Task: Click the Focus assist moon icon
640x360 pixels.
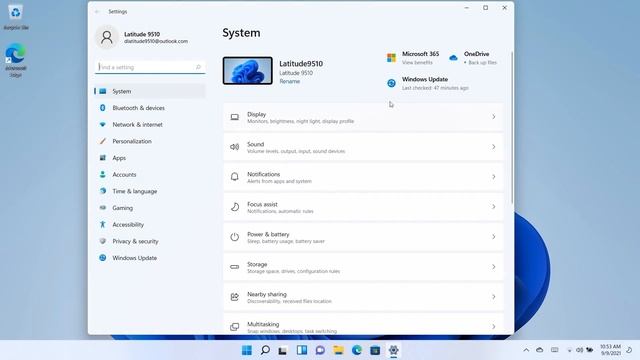Action: pos(235,207)
